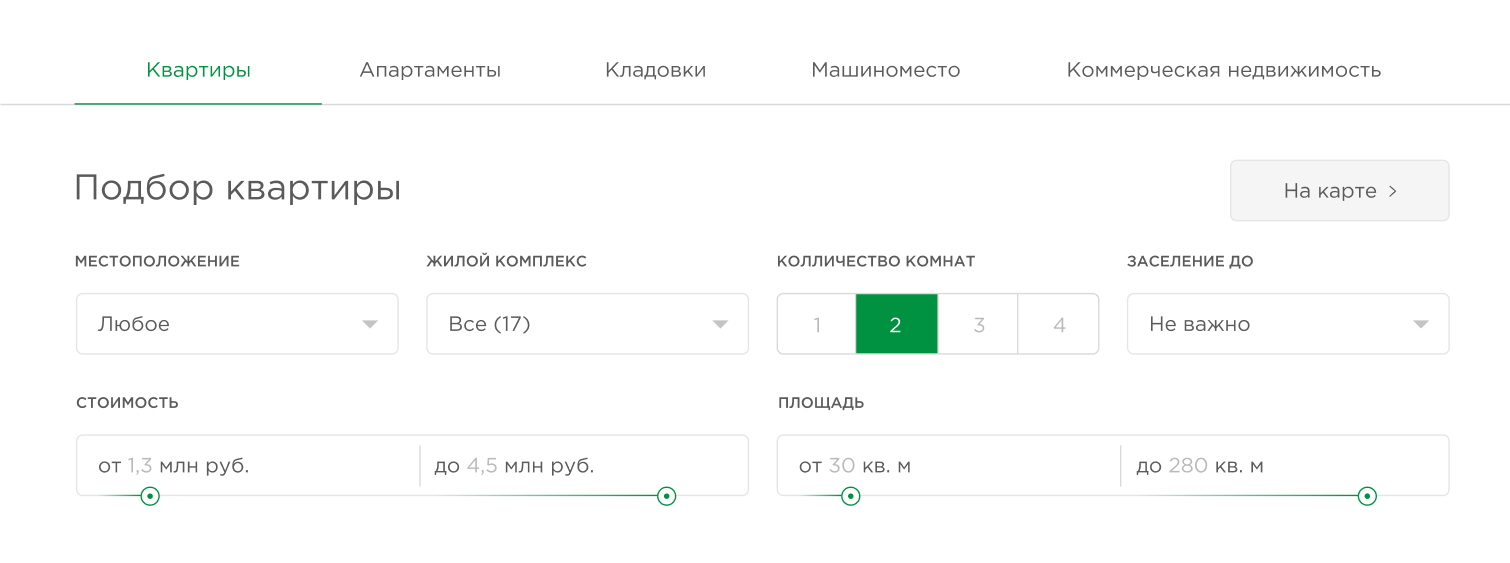The width and height of the screenshot is (1510, 563).
Task: Open the Заселение до dropdown Не важно
Action: [1288, 324]
